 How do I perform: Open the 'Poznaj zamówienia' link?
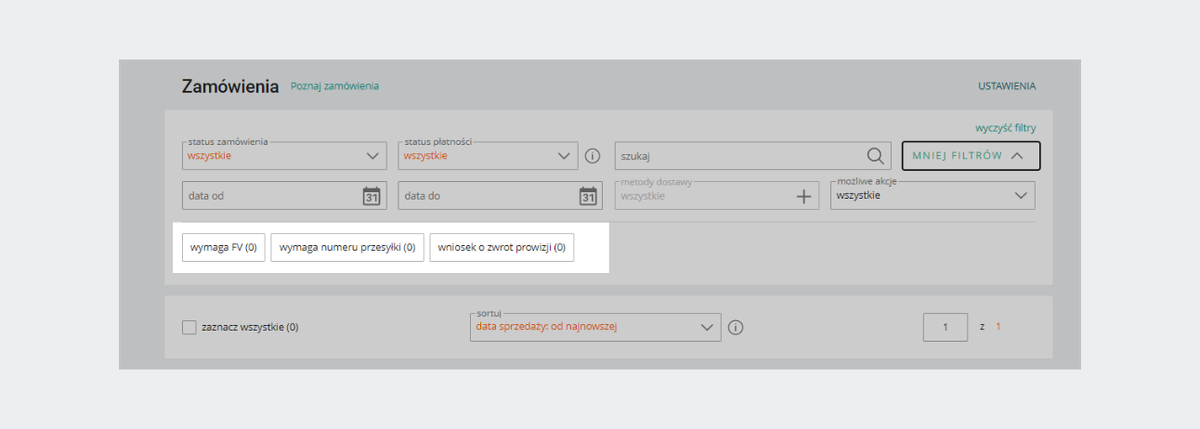tap(334, 86)
